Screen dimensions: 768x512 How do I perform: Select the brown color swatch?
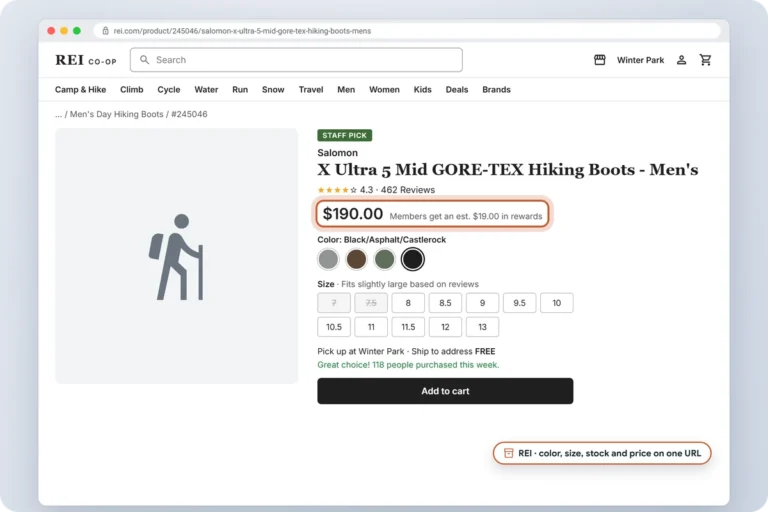click(356, 259)
